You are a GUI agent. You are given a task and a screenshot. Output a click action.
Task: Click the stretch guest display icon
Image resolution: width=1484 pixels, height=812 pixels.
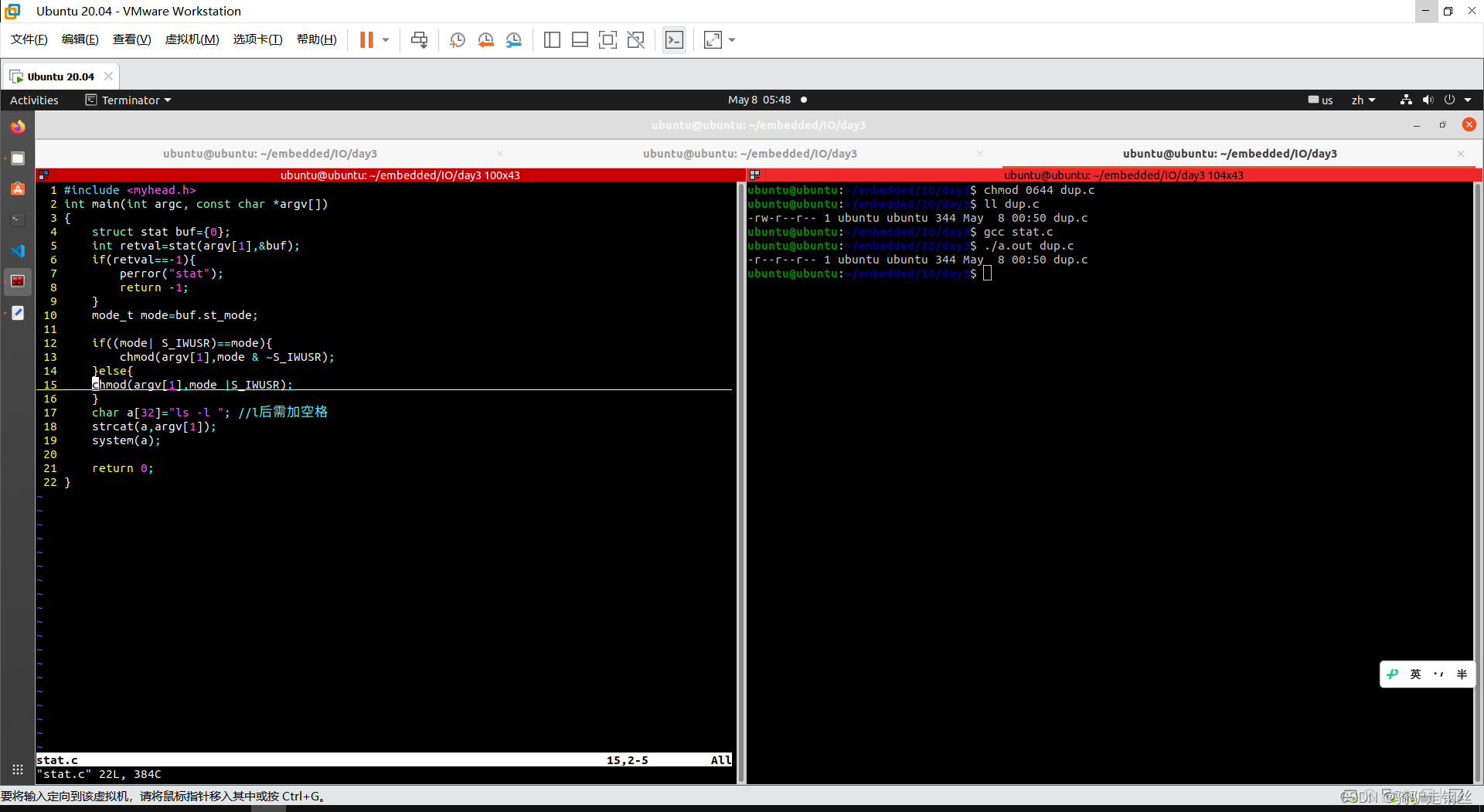pos(713,40)
